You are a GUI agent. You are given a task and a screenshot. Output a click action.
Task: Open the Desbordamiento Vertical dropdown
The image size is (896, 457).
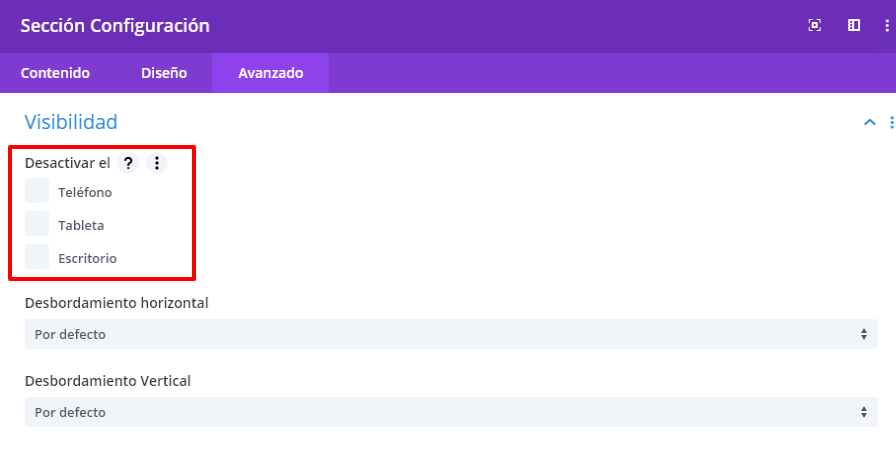click(451, 412)
